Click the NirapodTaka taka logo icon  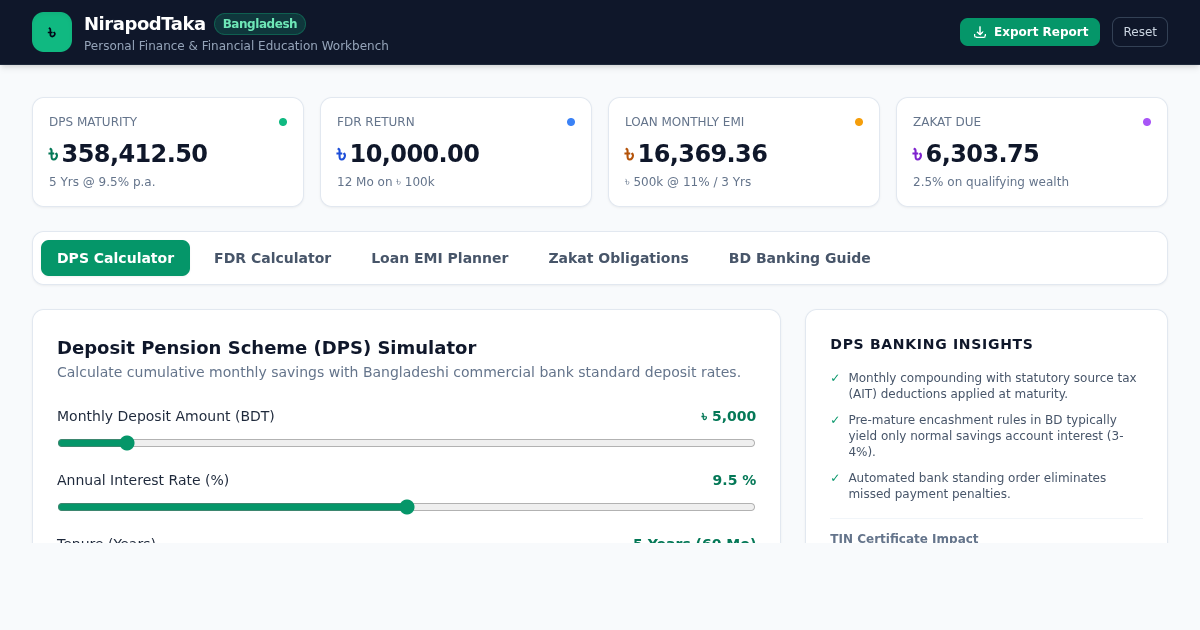pos(52,32)
